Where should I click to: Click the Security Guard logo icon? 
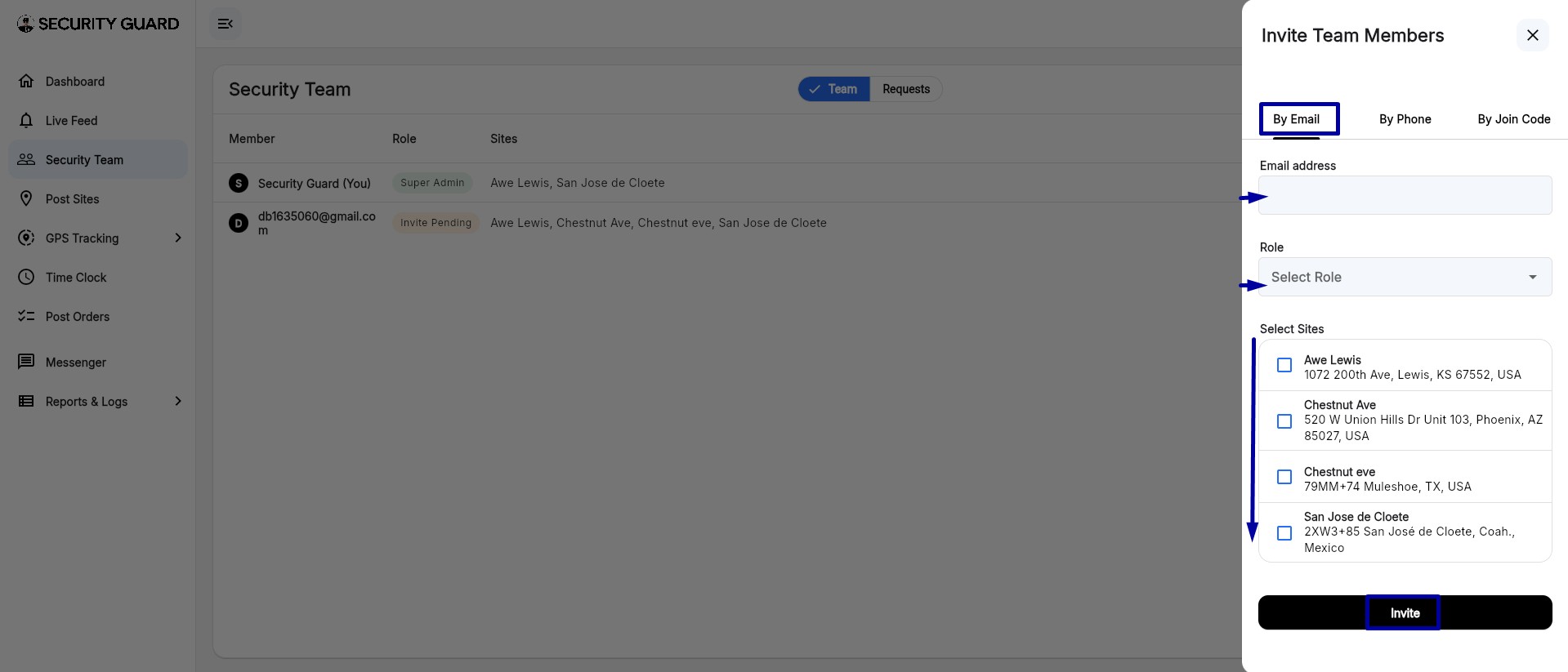[25, 24]
